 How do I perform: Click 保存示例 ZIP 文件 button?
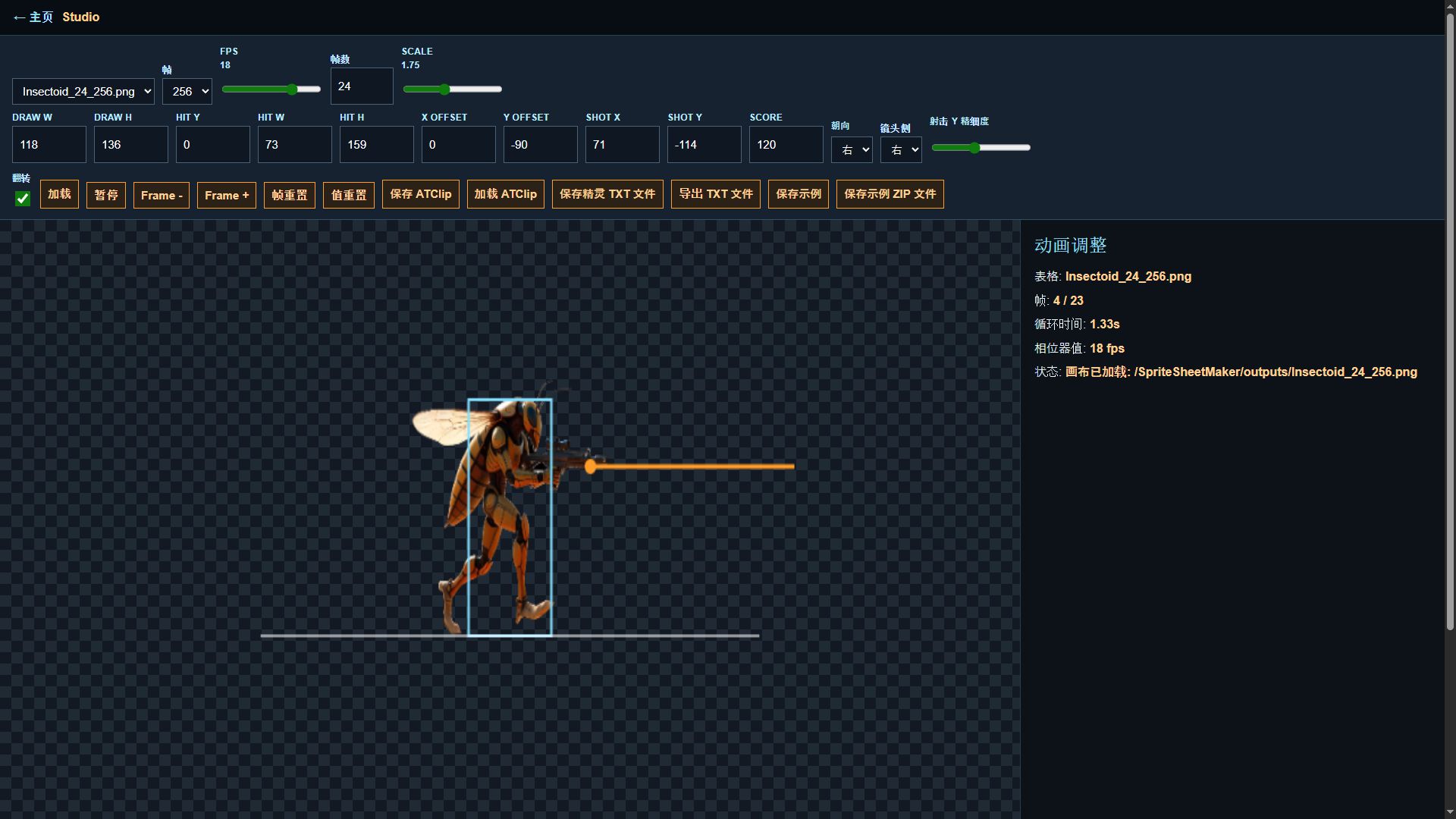pos(890,194)
